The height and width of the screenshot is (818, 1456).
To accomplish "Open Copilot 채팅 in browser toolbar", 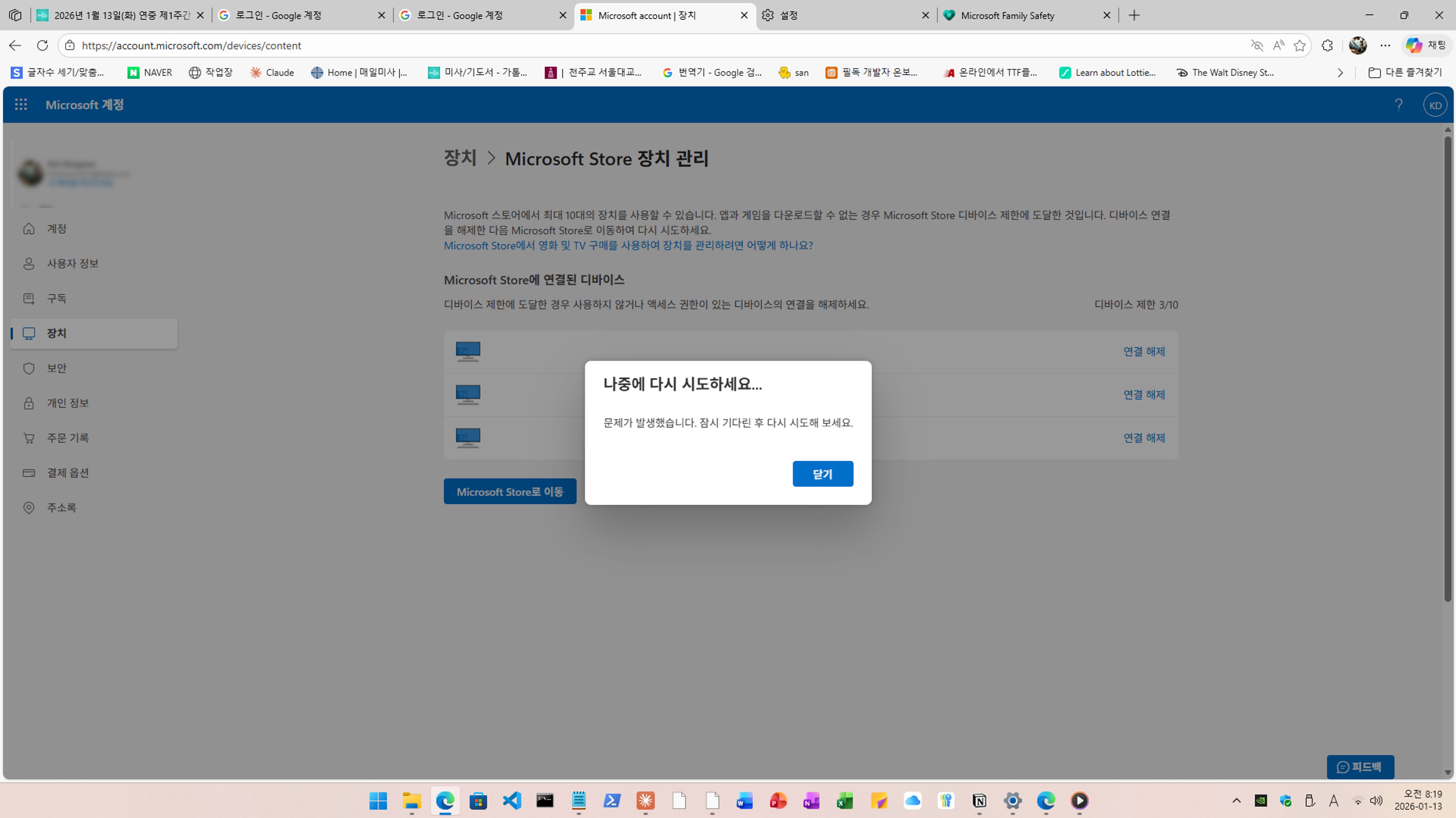I will pos(1424,45).
